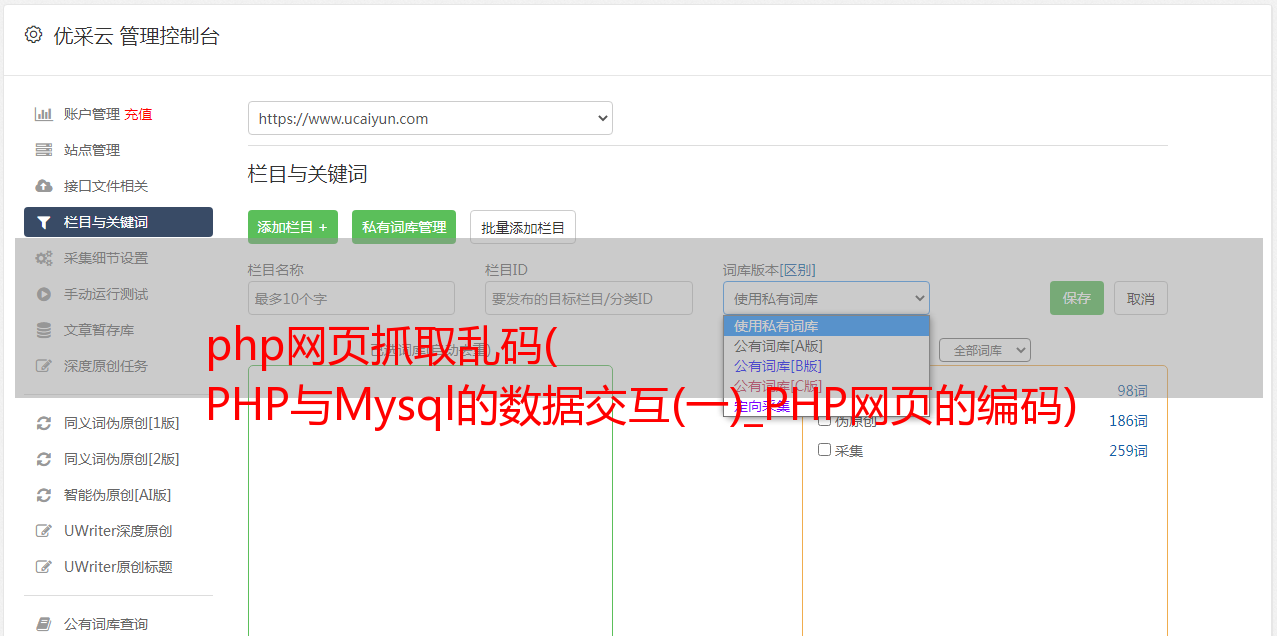Click the 私有词库管理 button
The image size is (1277, 636).
404,227
